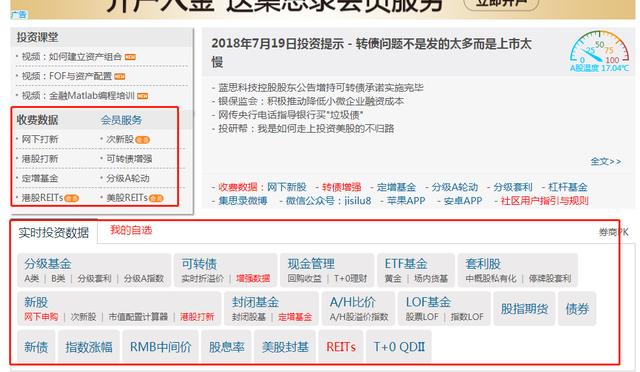Open 港股打新 in paid data list
The width and height of the screenshot is (640, 372).
[x=40, y=159]
